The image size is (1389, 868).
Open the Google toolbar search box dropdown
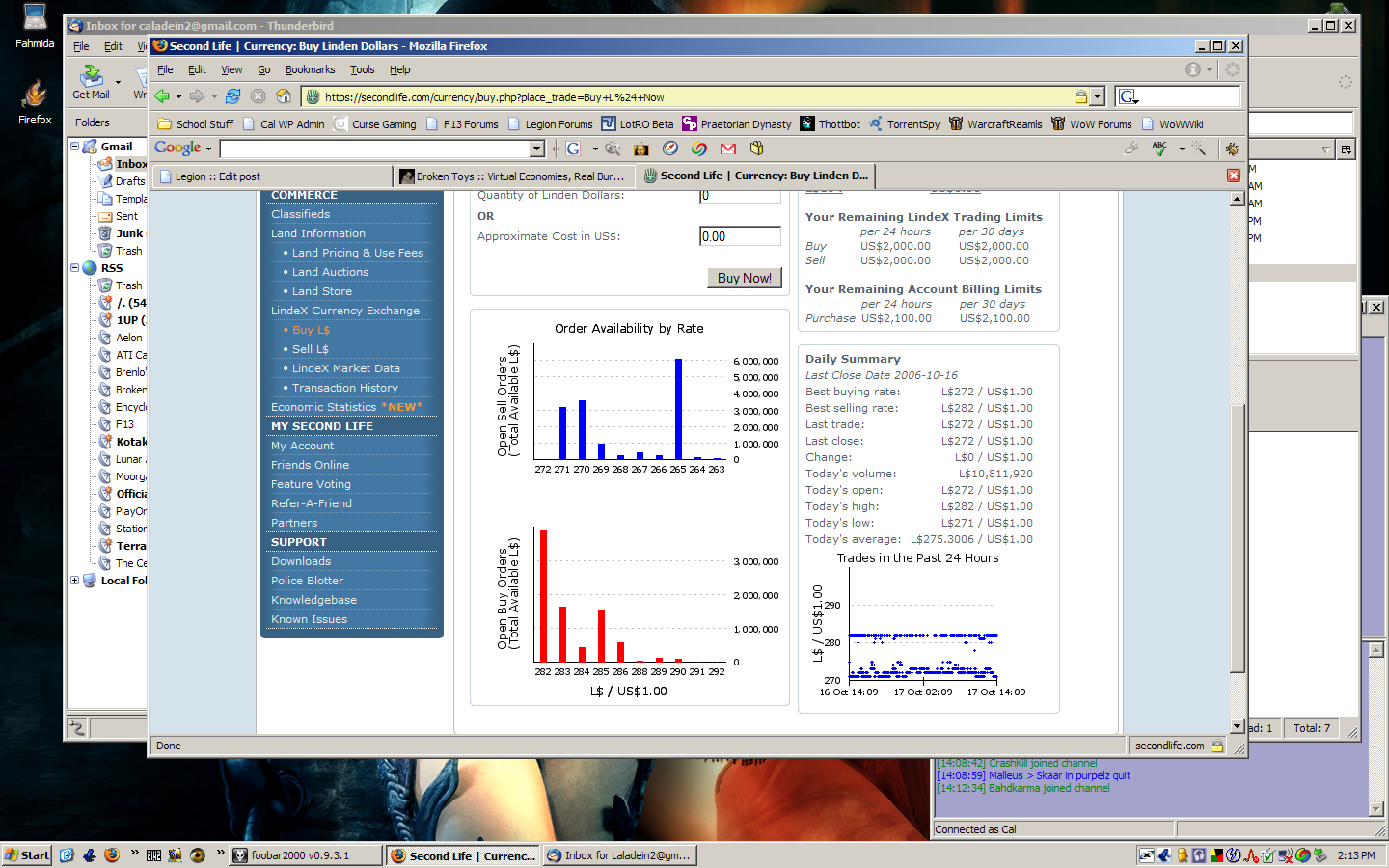click(x=537, y=149)
